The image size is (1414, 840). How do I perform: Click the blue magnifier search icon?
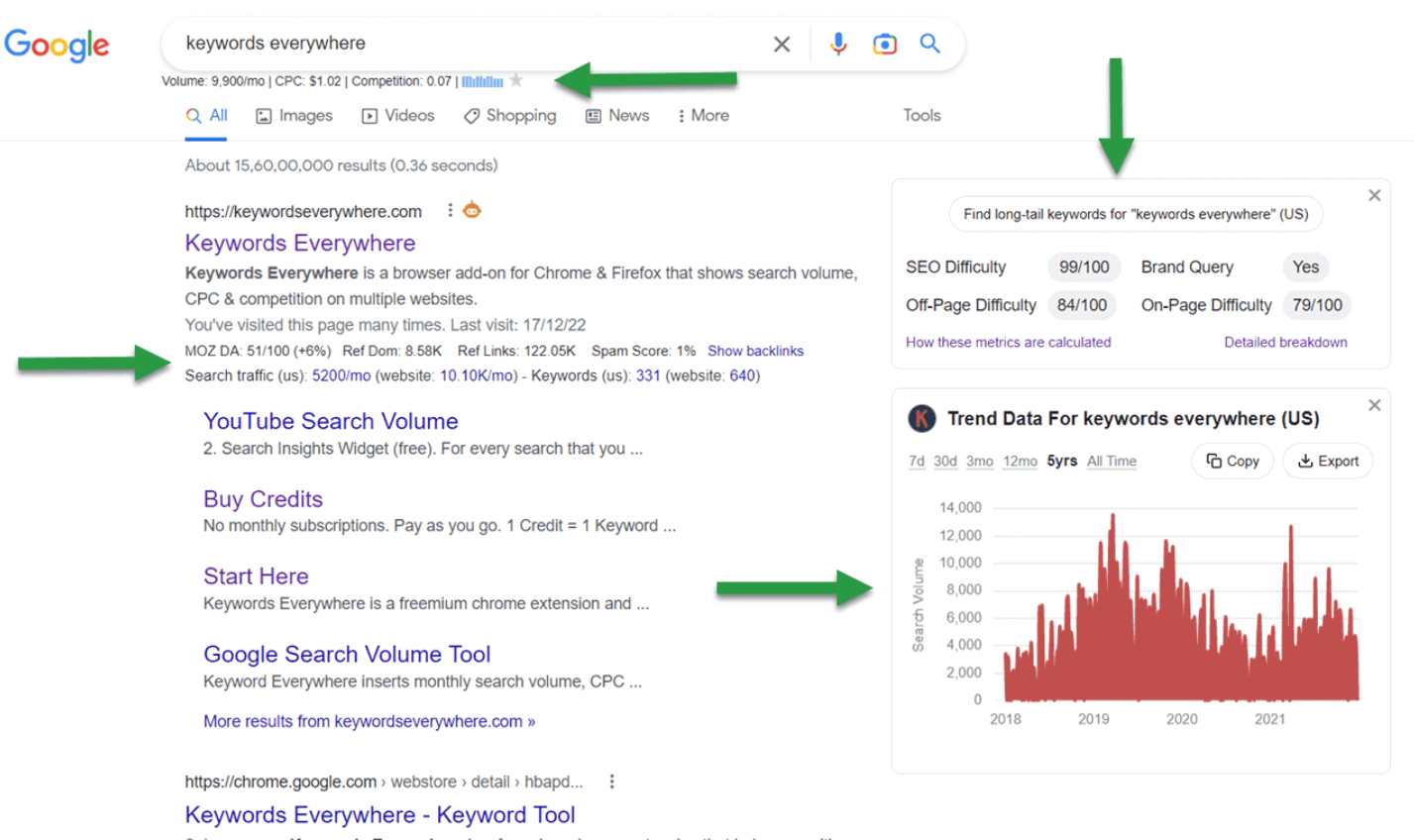(929, 44)
